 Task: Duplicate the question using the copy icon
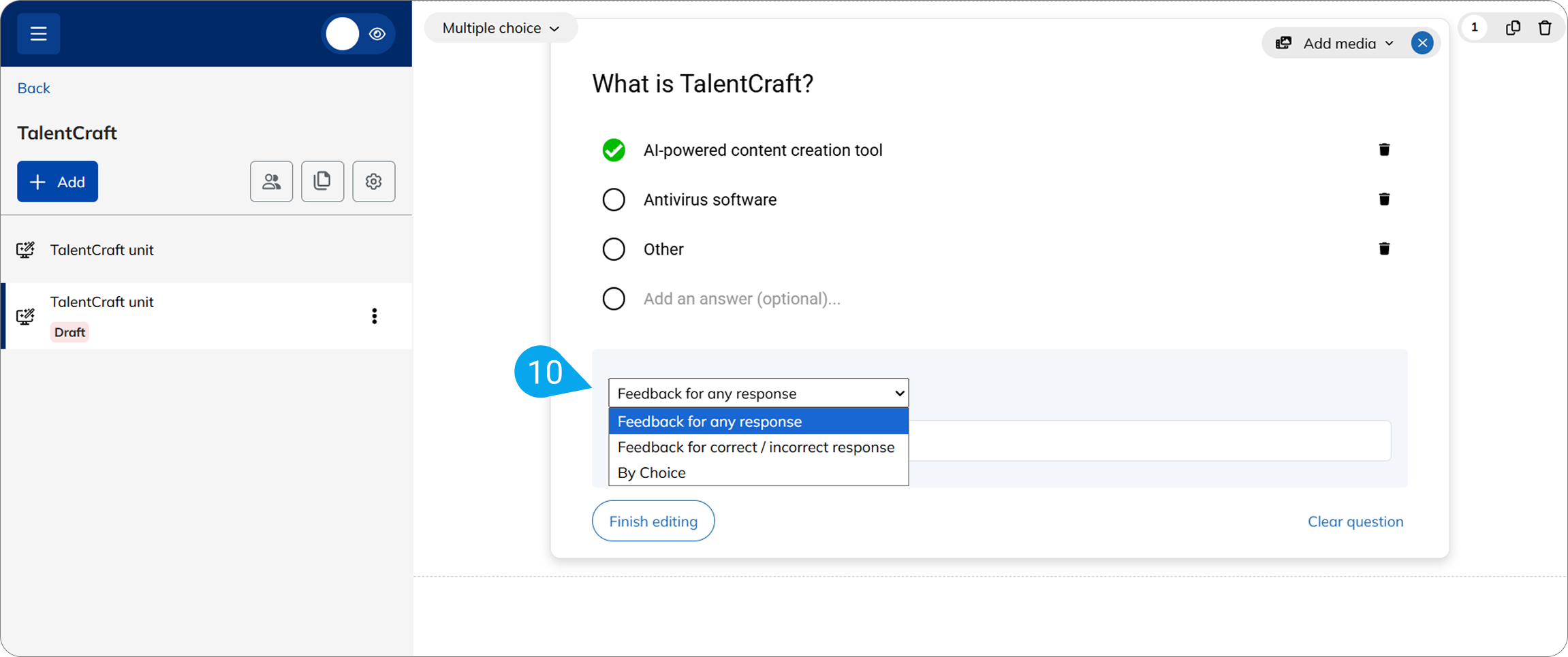(x=1513, y=27)
